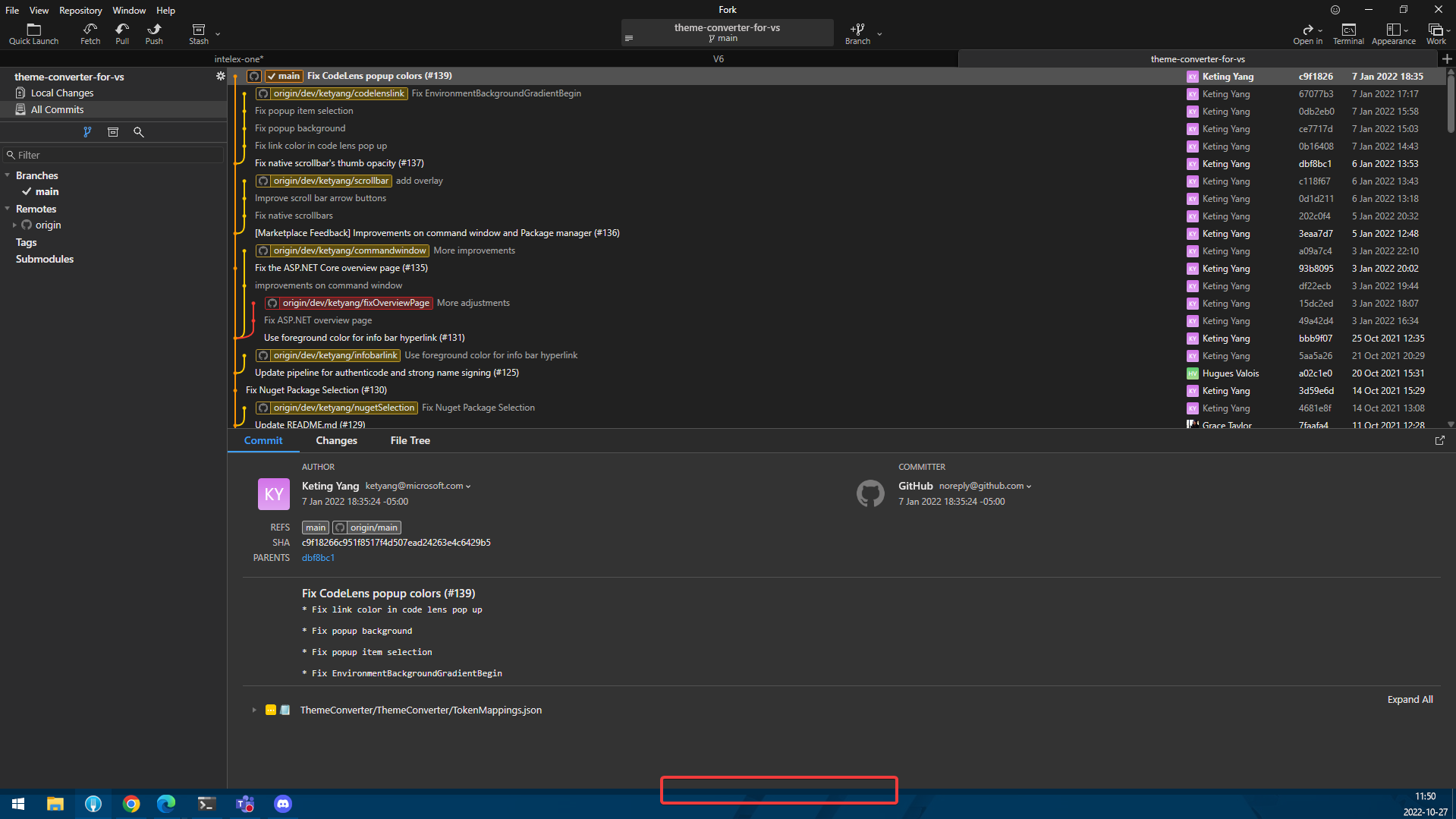The height and width of the screenshot is (819, 1456).
Task: Open the author email dropdown
Action: click(x=468, y=487)
